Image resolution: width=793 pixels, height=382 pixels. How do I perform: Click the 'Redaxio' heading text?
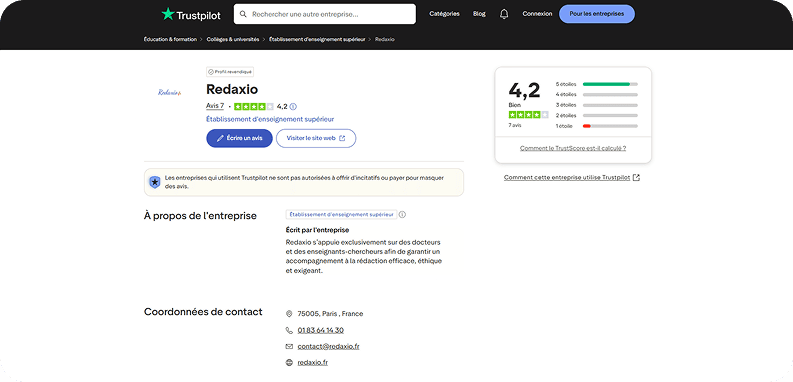coord(232,90)
